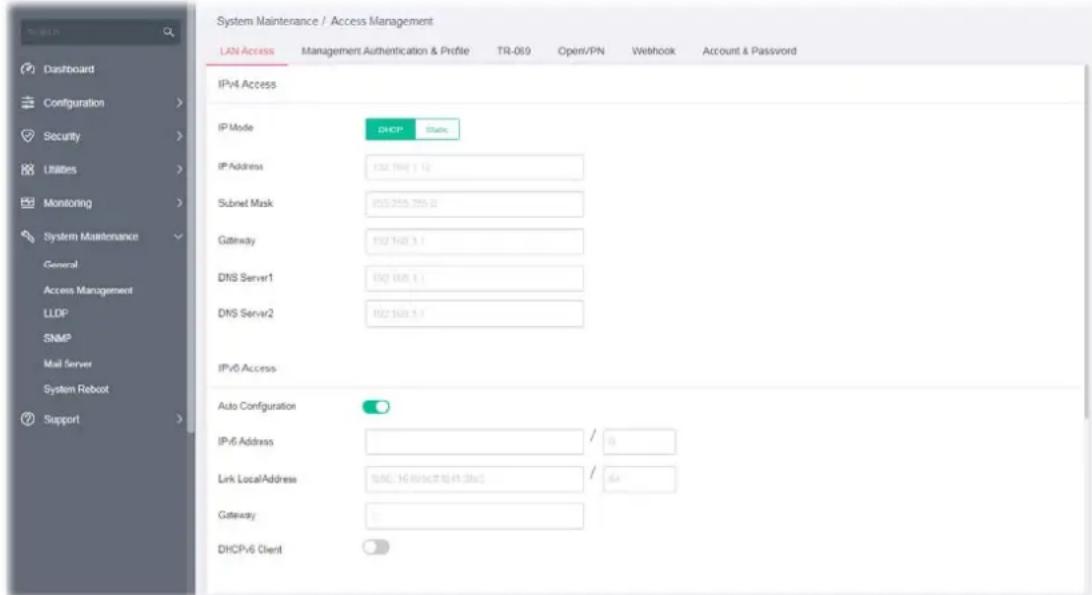1092x595 pixels.
Task: Click the IPv6 Address field
Action: pos(474,442)
